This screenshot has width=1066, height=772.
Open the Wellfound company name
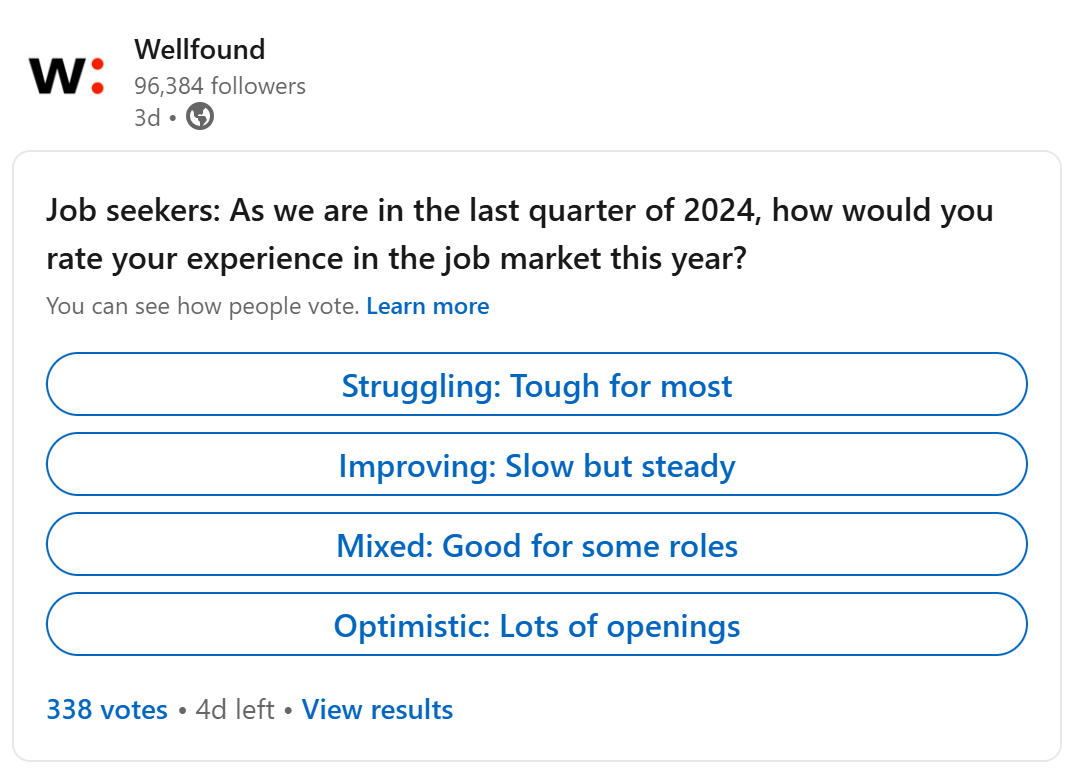click(199, 50)
